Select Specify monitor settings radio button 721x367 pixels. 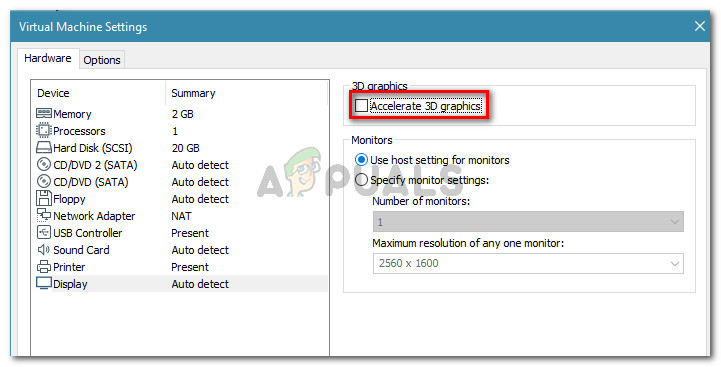coord(361,180)
